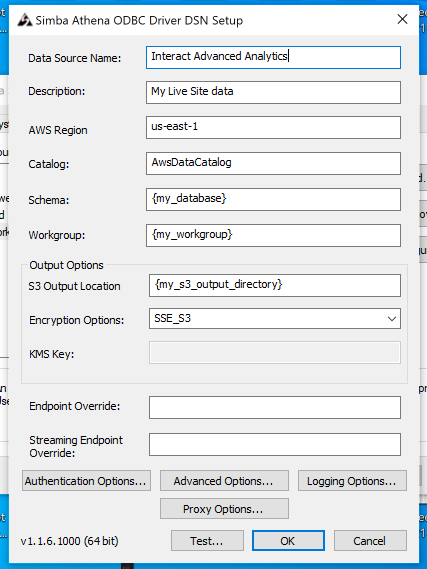Open Advanced Options

tap(224, 481)
